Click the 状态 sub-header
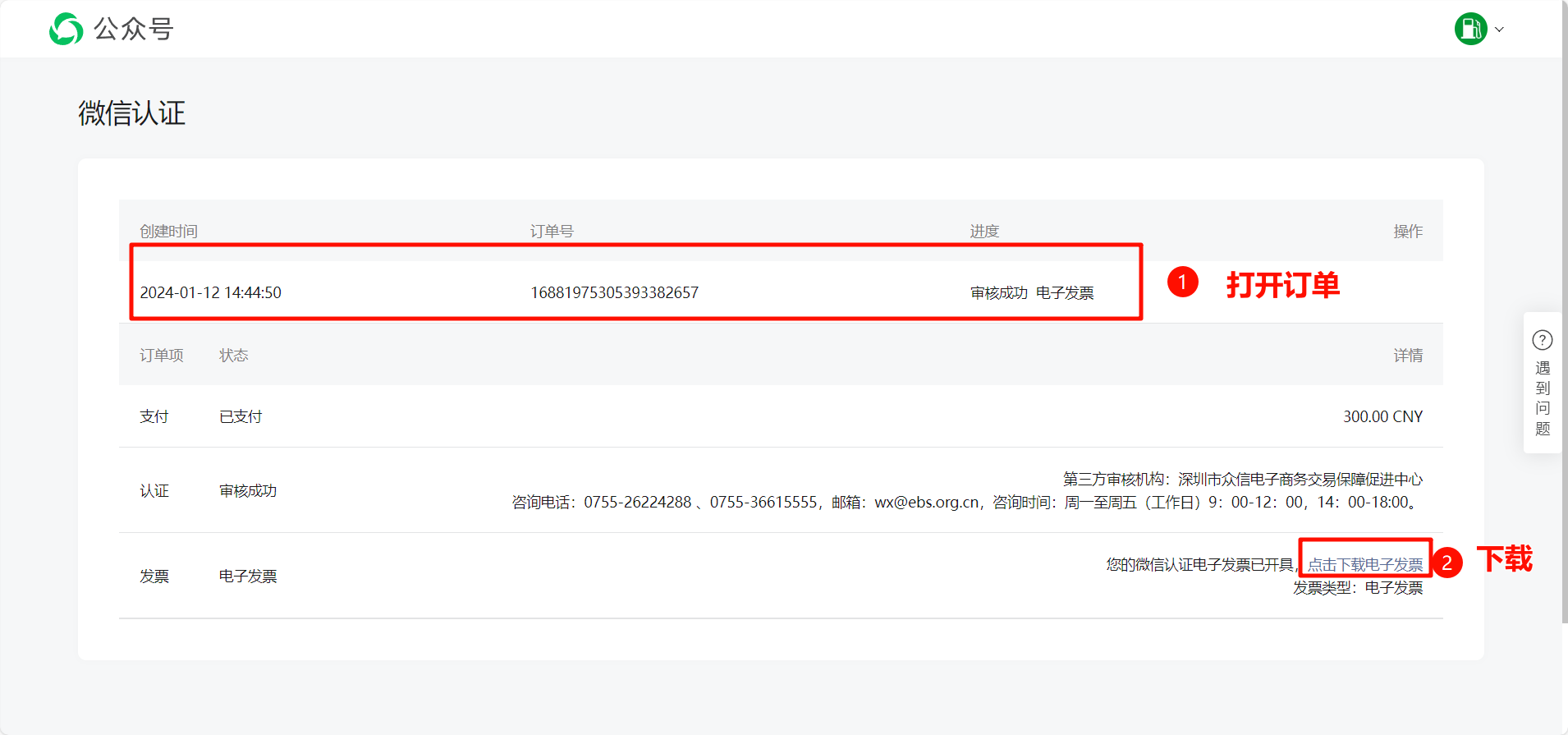1568x735 pixels. [234, 355]
